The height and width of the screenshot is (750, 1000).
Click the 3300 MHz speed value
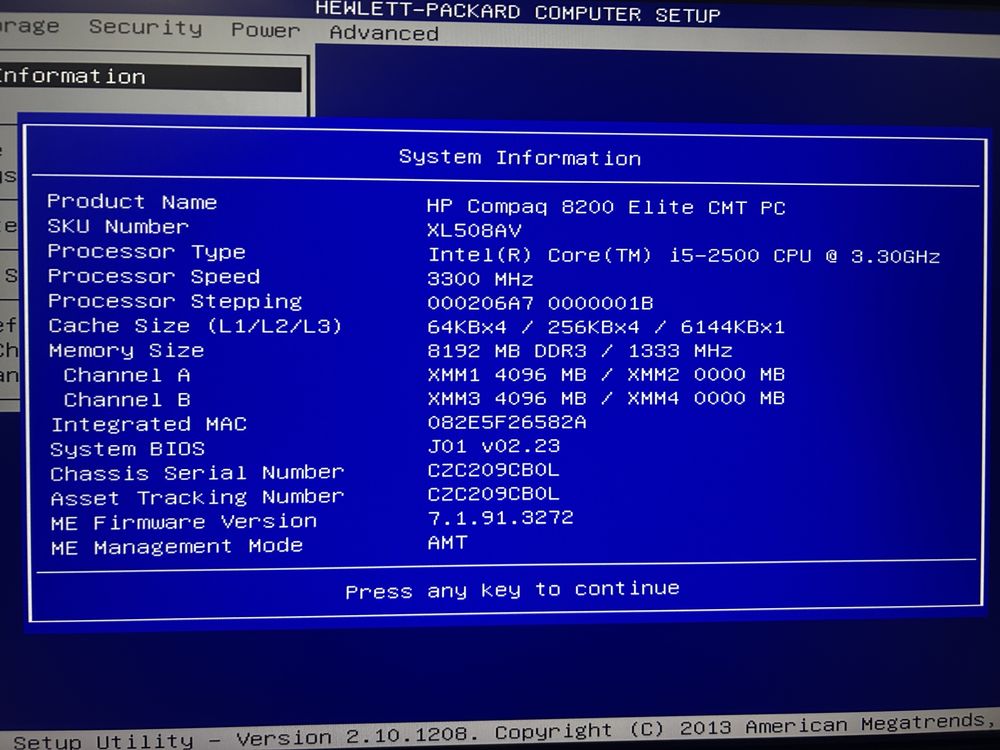tap(480, 279)
